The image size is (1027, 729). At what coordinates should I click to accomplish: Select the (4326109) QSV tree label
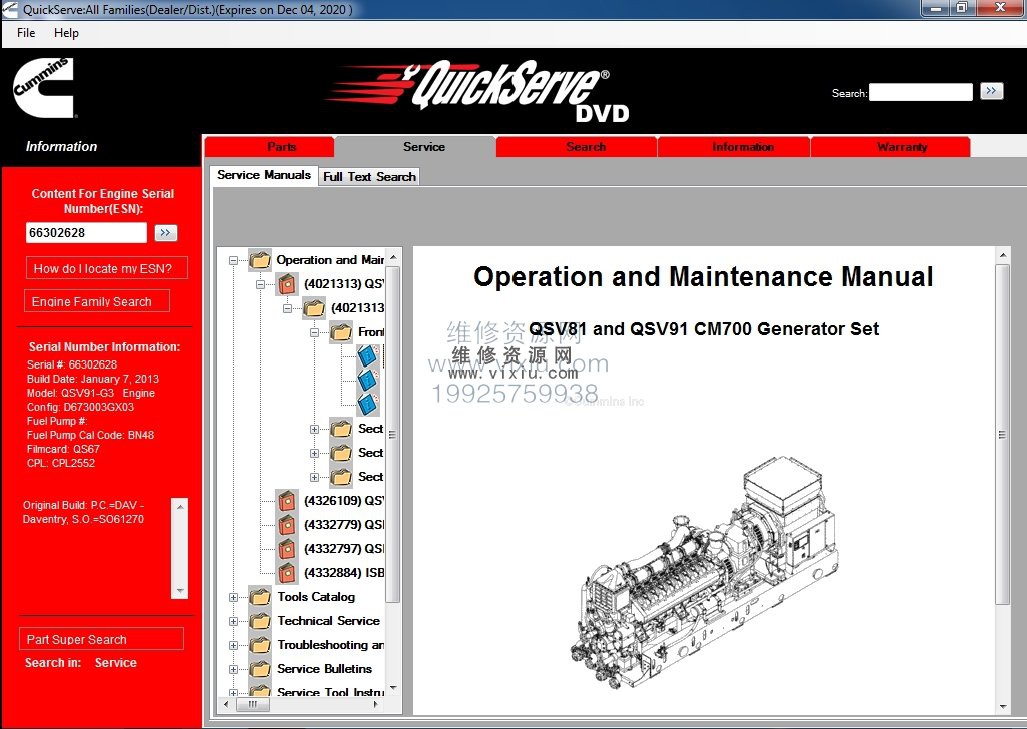pyautogui.click(x=344, y=500)
